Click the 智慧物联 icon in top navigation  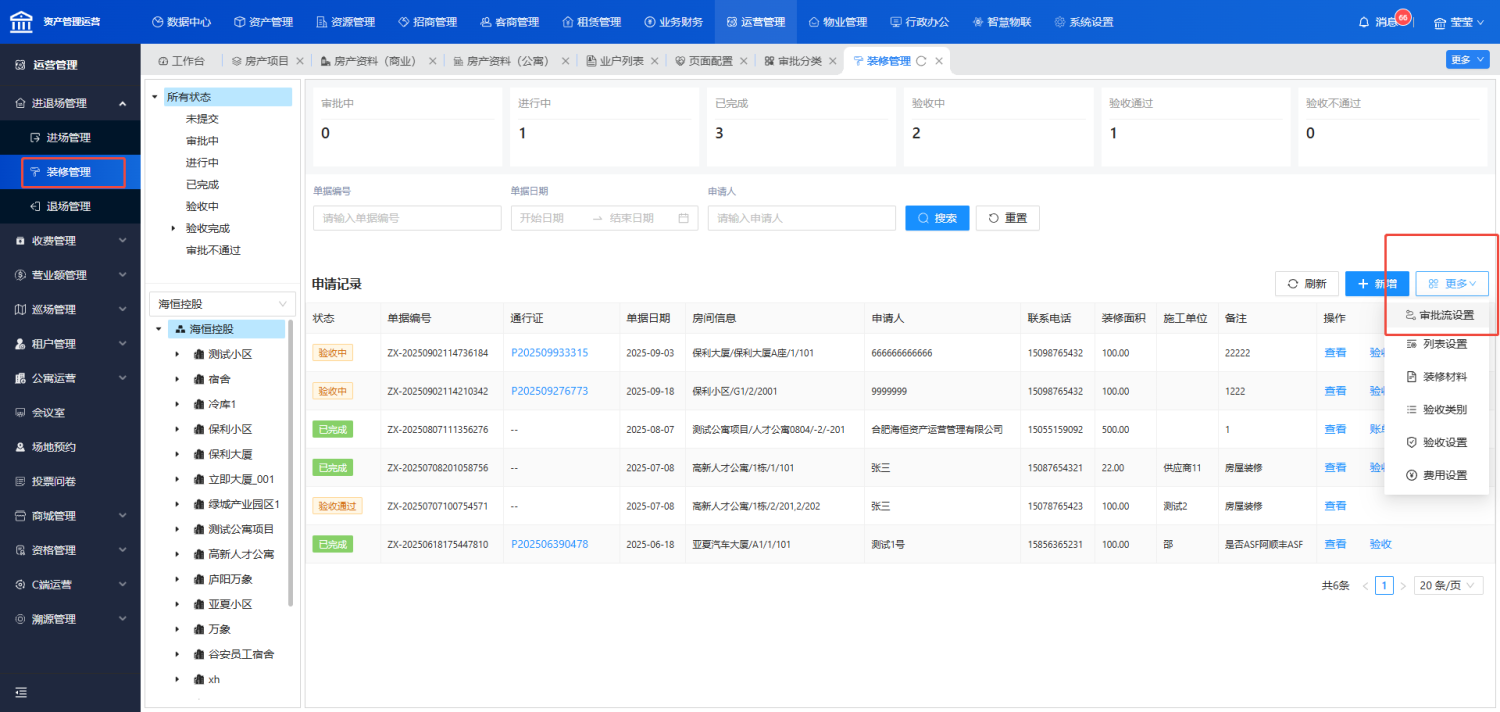coord(978,22)
